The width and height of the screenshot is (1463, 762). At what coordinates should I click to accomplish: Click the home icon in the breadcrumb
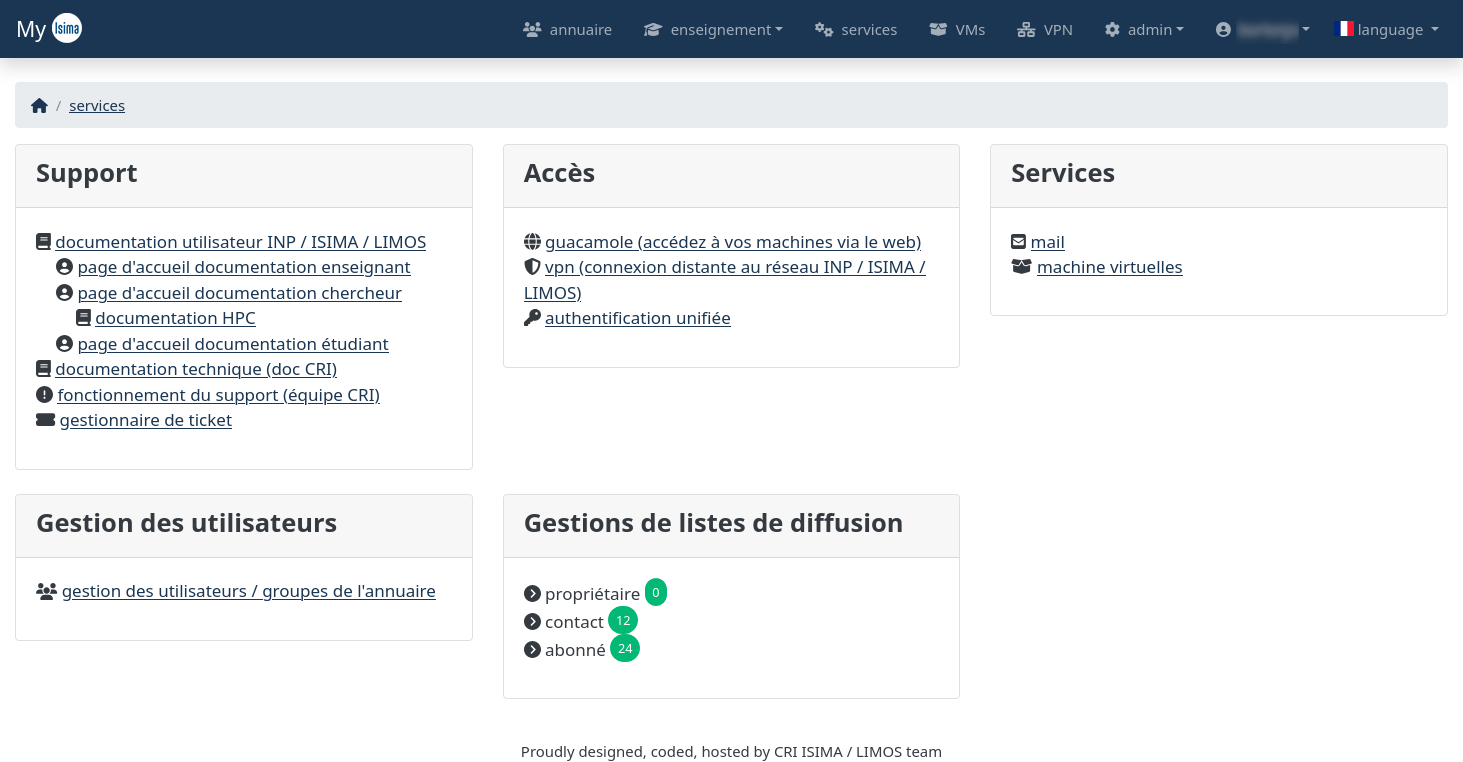39,104
